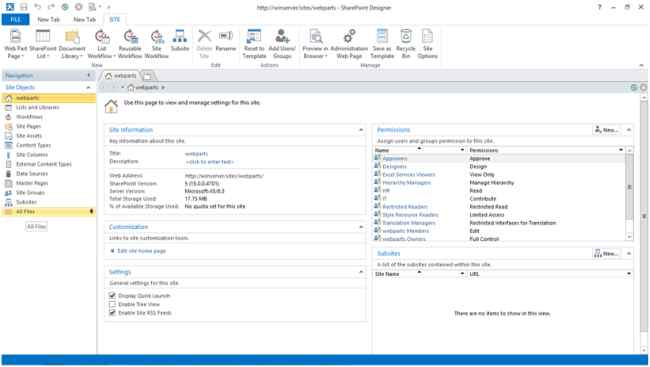Create a Reusable Workflow
The image size is (650, 367).
130,44
